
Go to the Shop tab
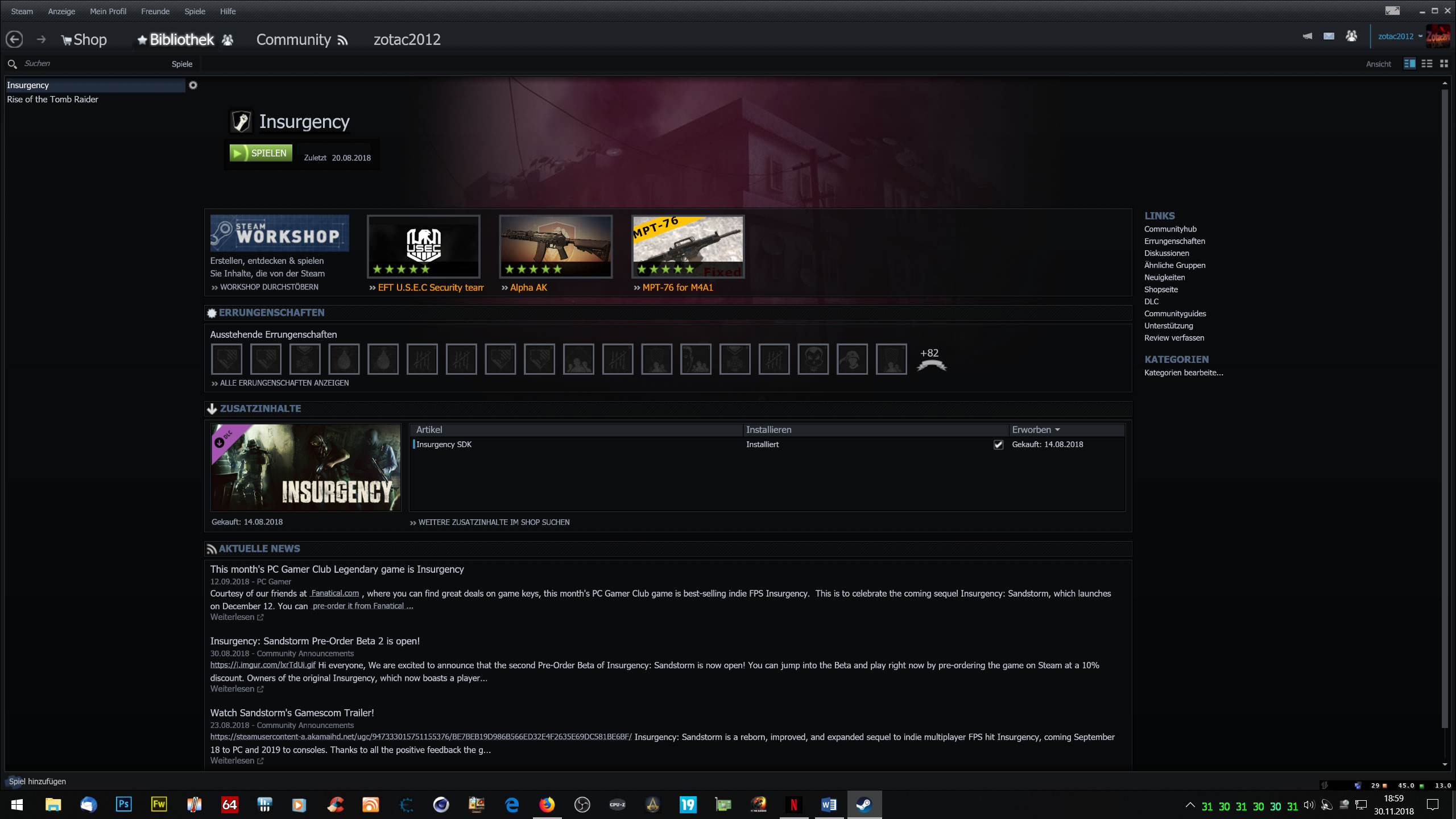point(84,40)
